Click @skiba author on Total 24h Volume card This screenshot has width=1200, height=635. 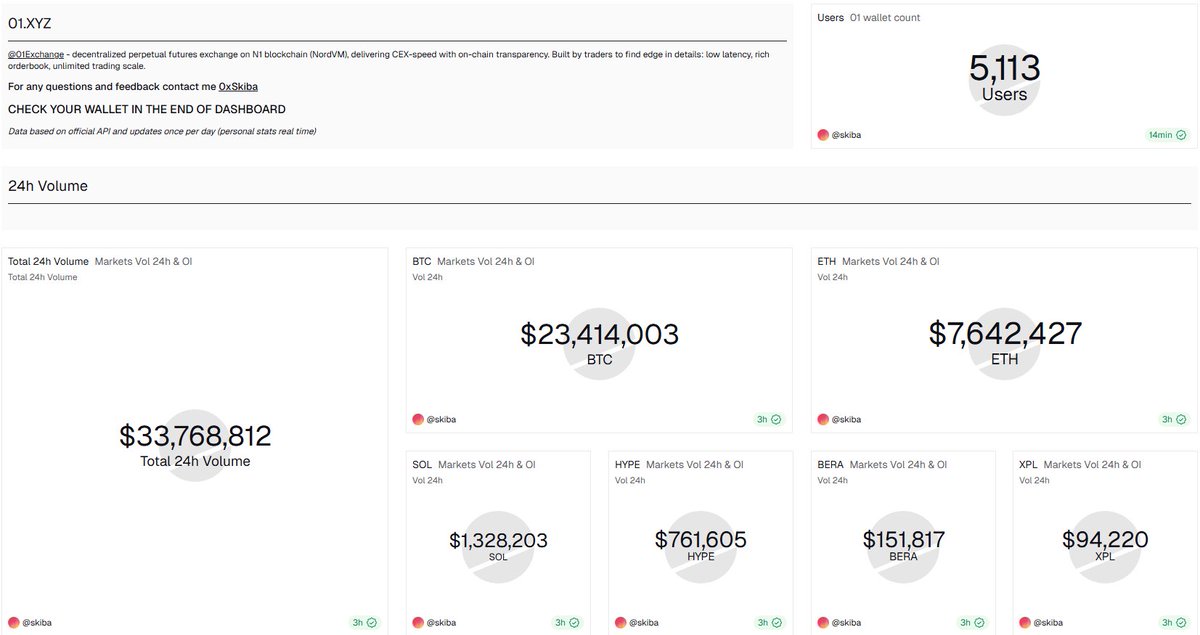point(37,622)
